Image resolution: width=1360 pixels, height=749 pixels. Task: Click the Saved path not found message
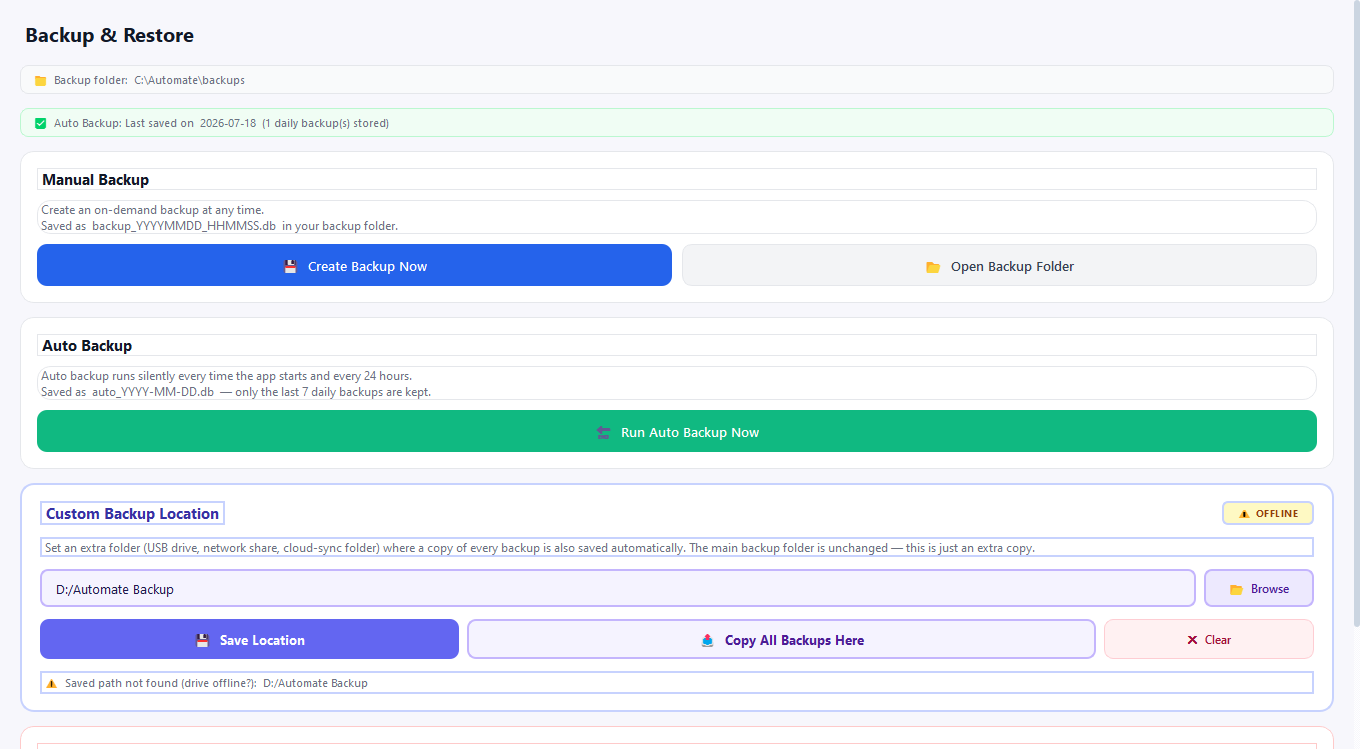[x=216, y=683]
